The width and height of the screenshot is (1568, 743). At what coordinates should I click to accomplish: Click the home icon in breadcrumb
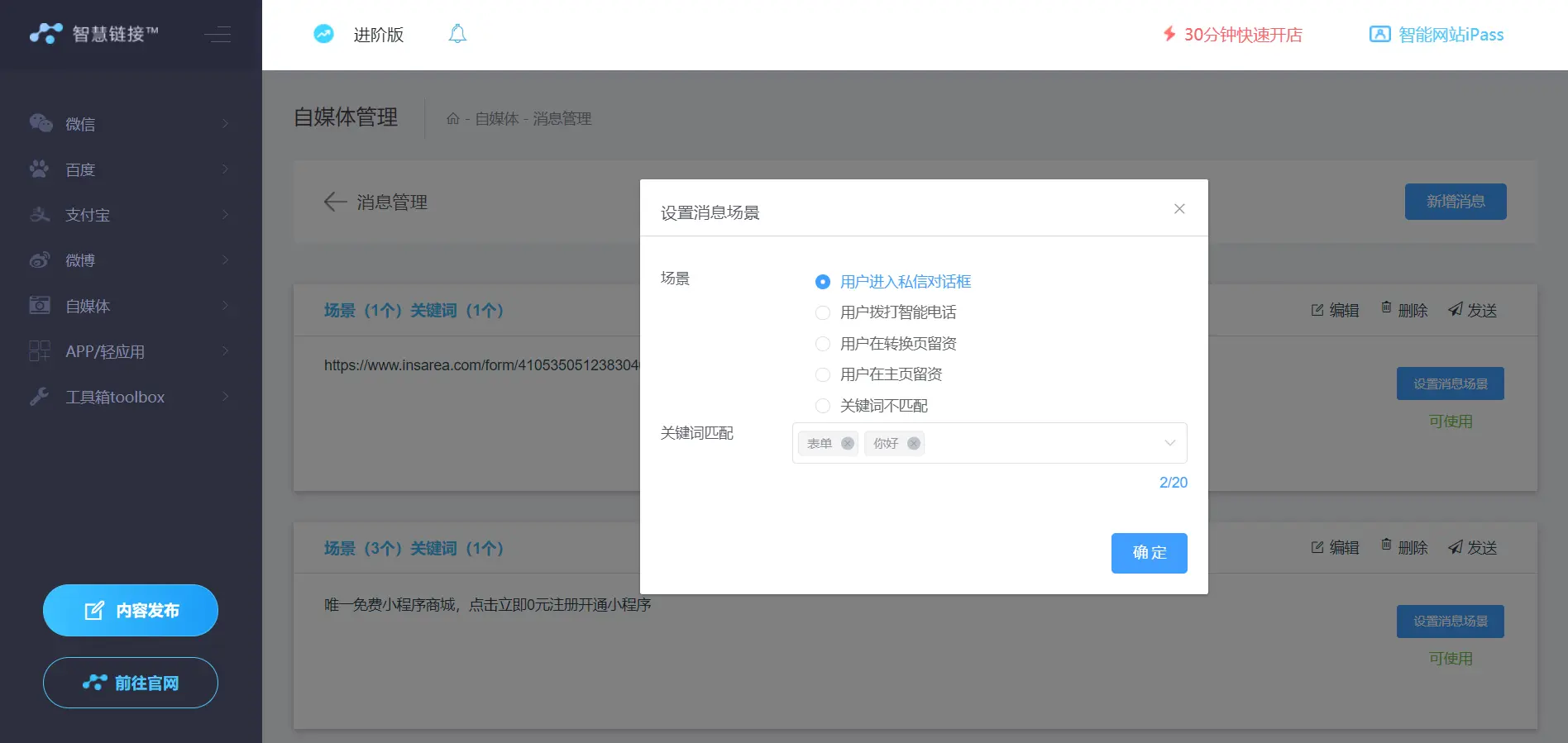pyautogui.click(x=452, y=119)
